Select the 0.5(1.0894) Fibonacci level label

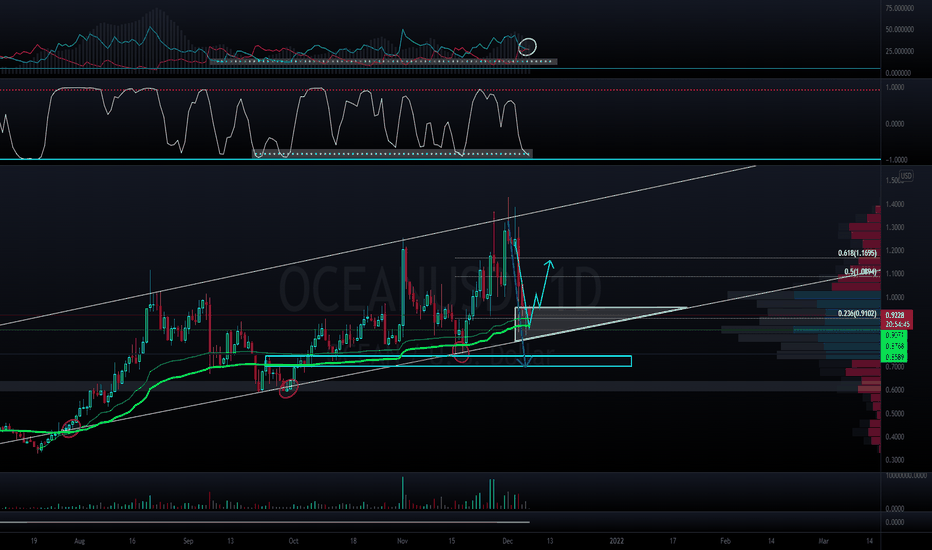pos(860,272)
